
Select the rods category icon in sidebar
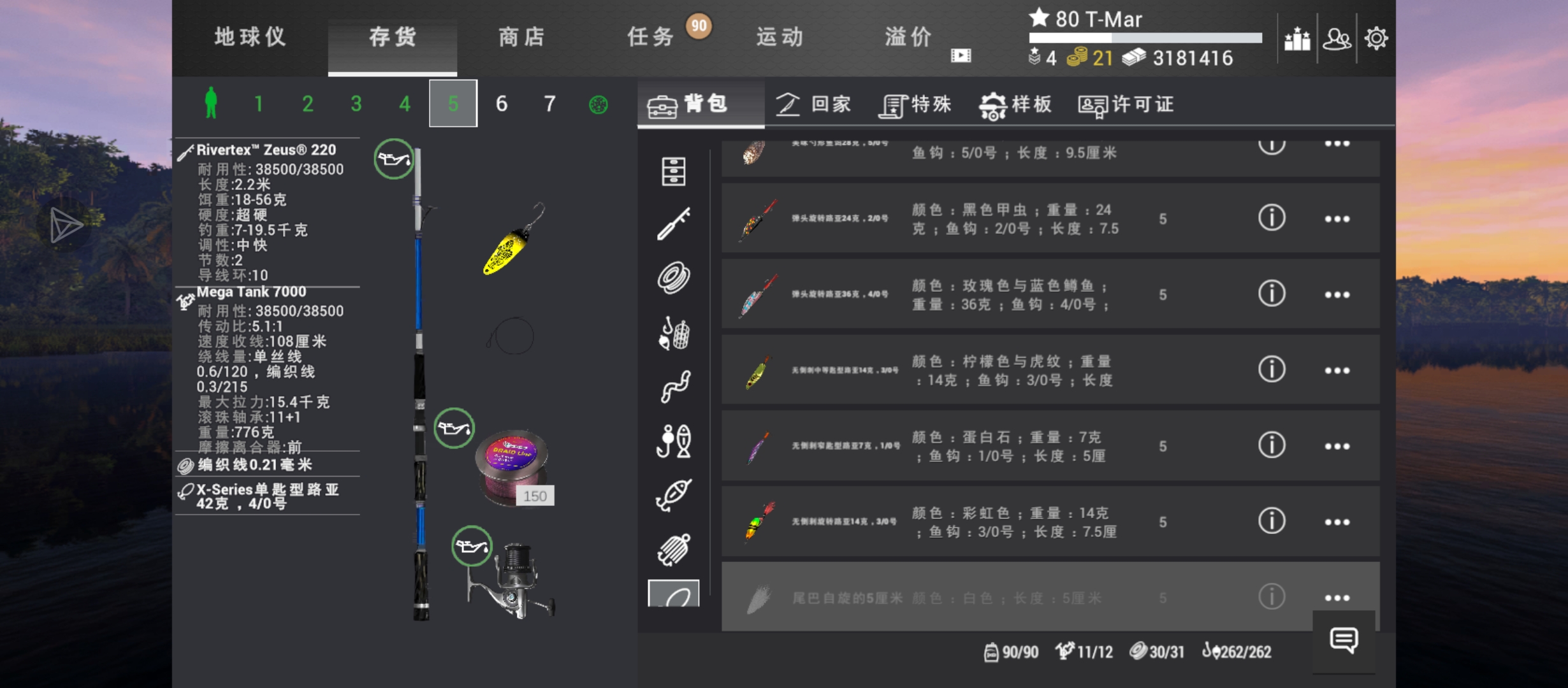click(674, 224)
